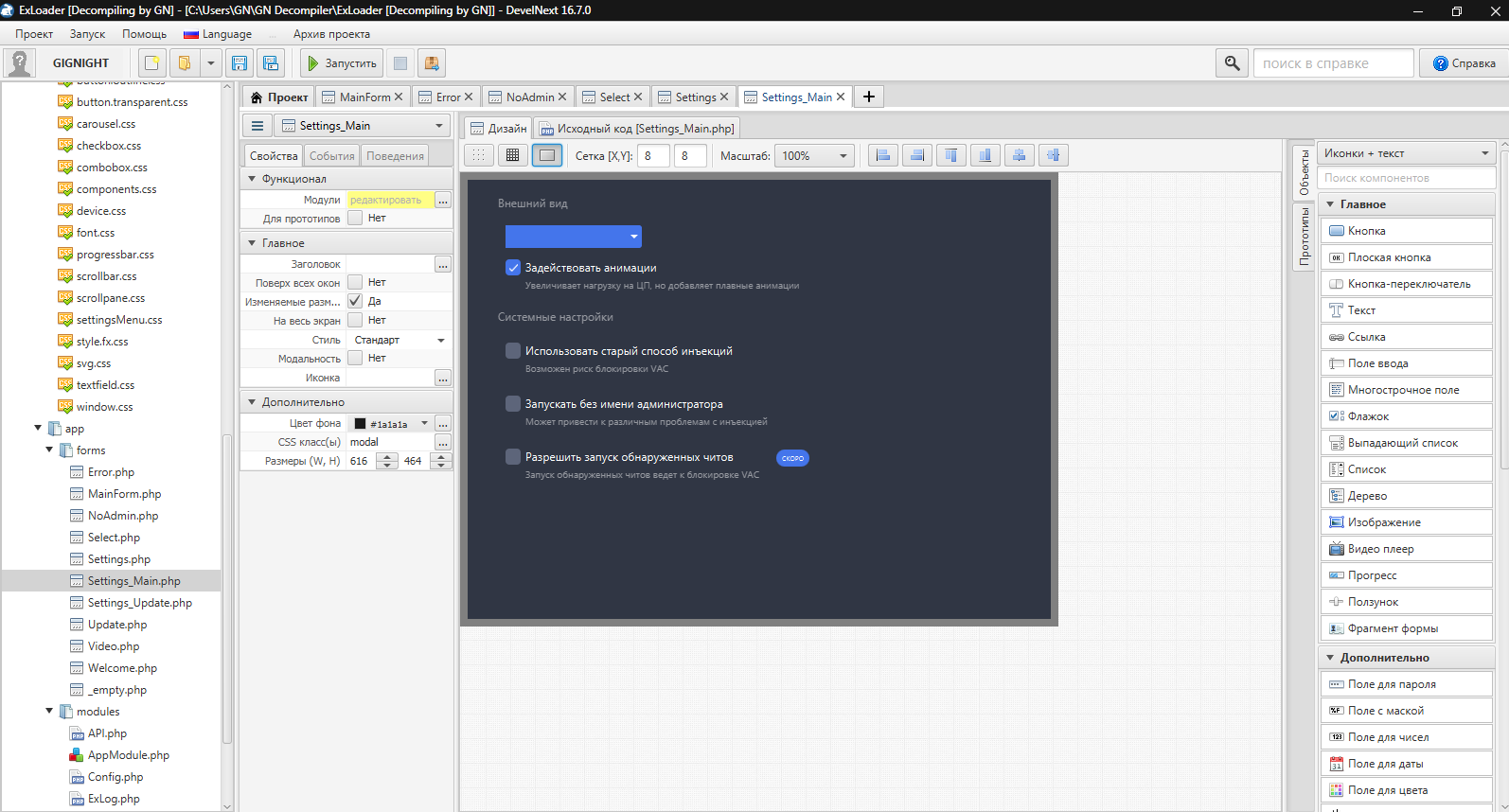Close the MainForm tab

[399, 97]
